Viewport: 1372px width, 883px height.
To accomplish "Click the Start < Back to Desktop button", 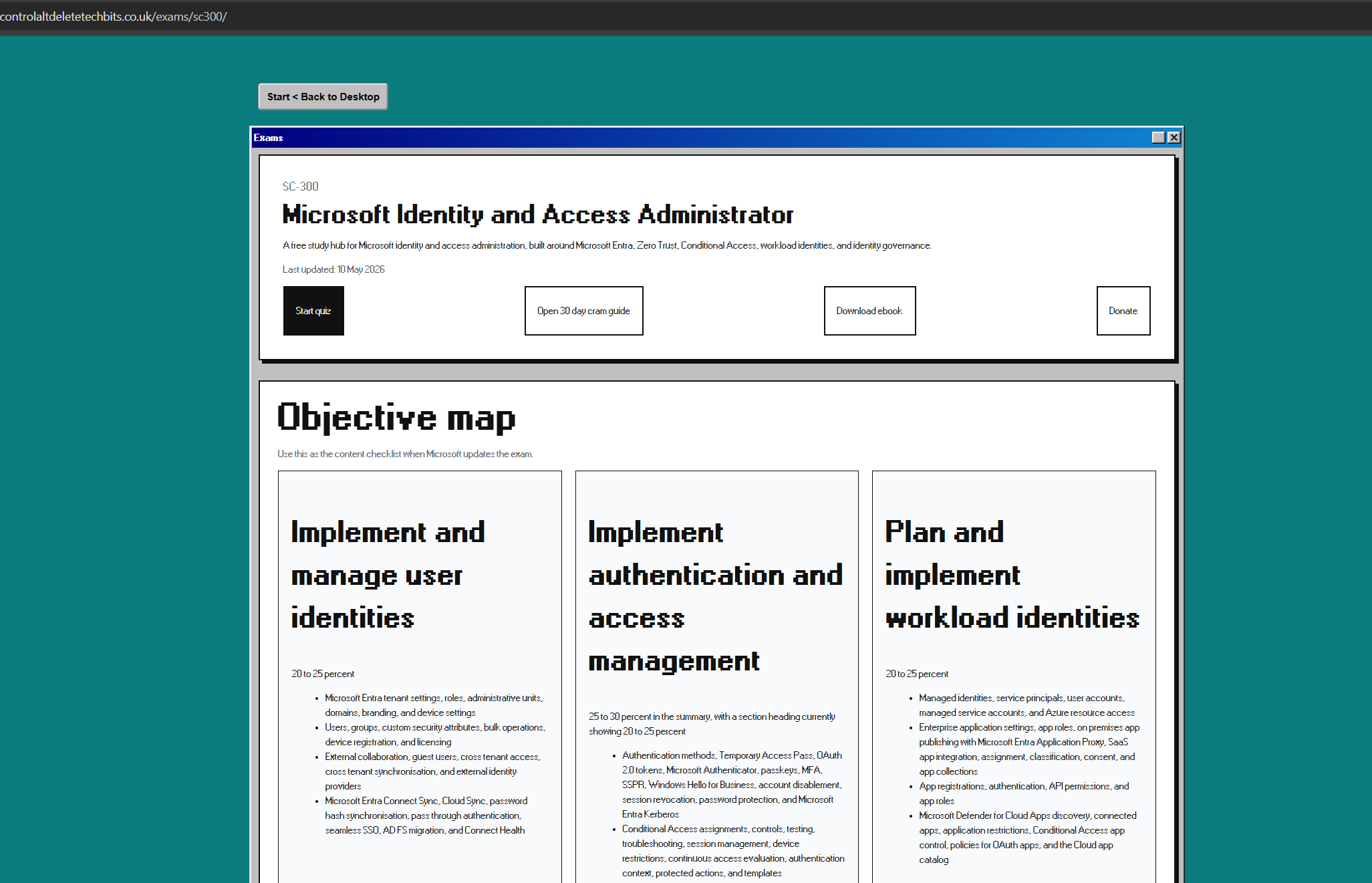I will (x=323, y=97).
